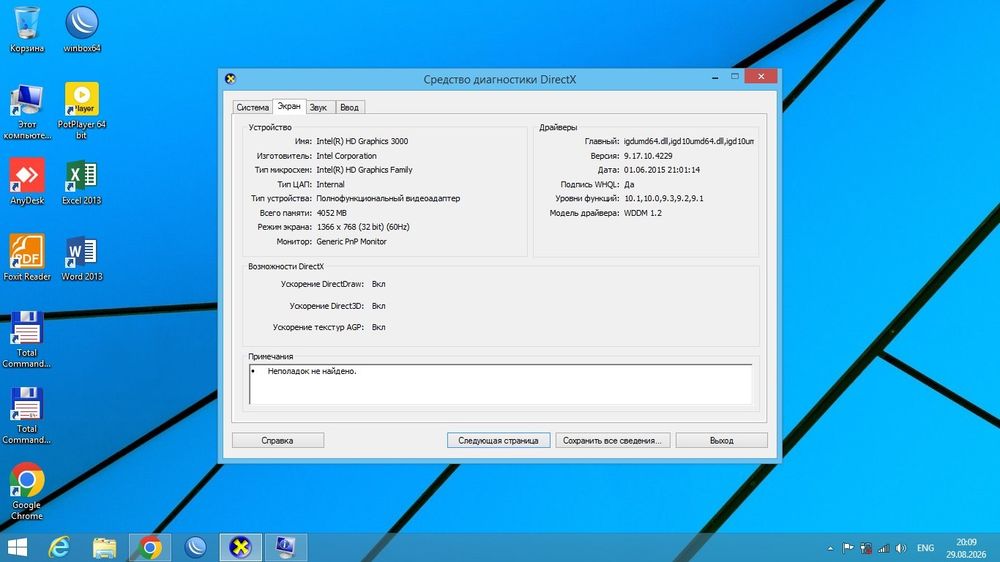1000x562 pixels.
Task: Click the DirectX title bar icon
Action: 230,79
